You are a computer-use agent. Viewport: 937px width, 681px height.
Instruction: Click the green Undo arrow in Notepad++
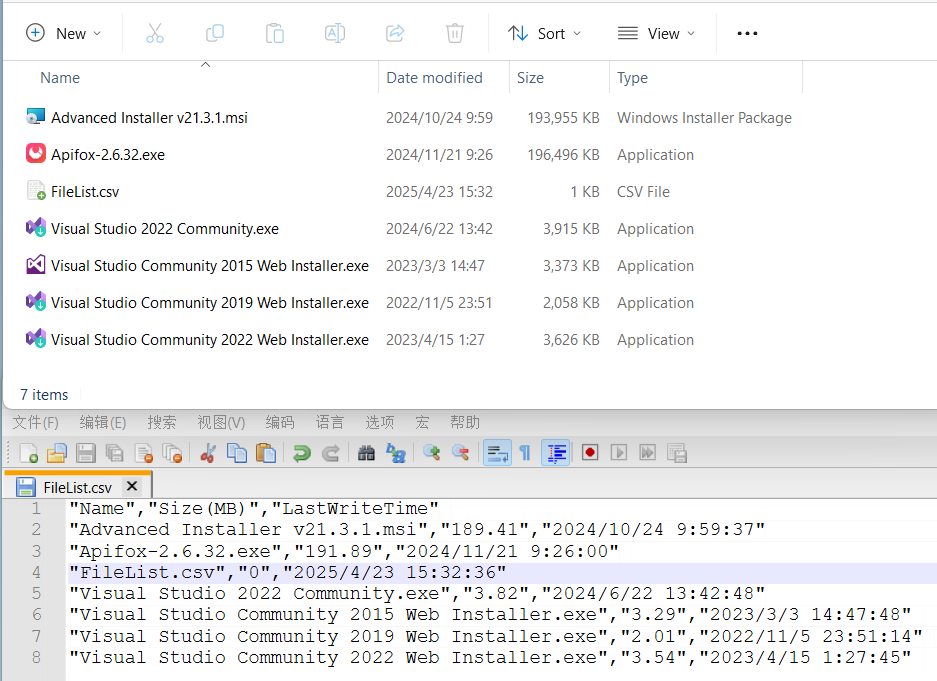coord(302,453)
